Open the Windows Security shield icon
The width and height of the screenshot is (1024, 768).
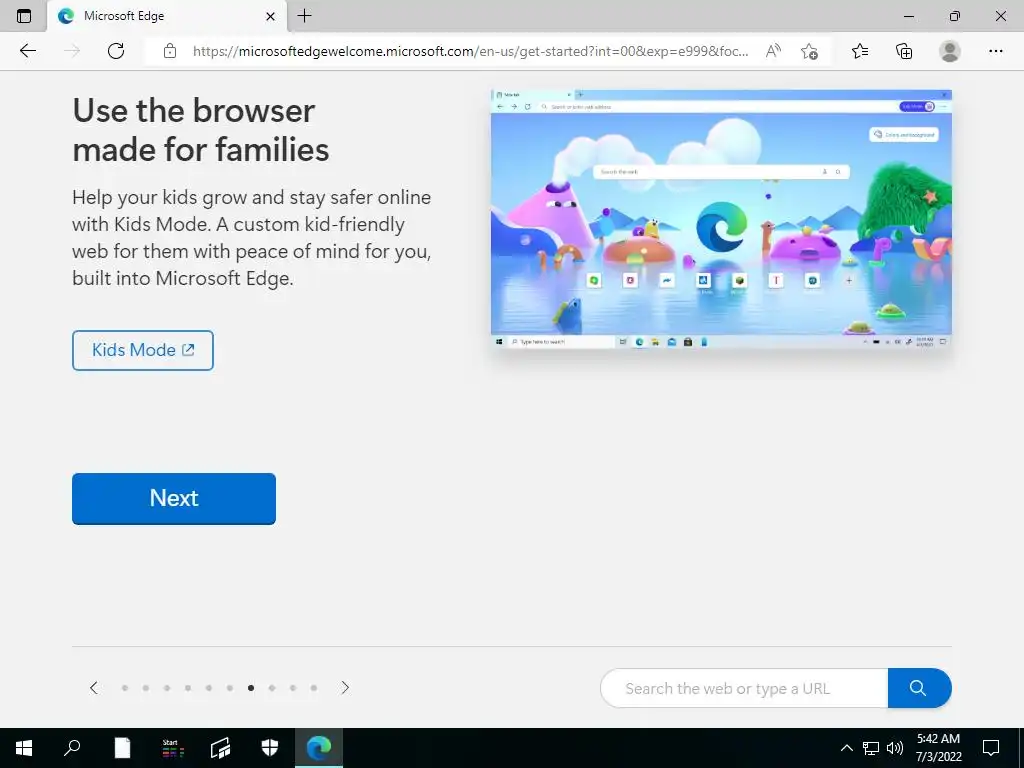point(270,748)
